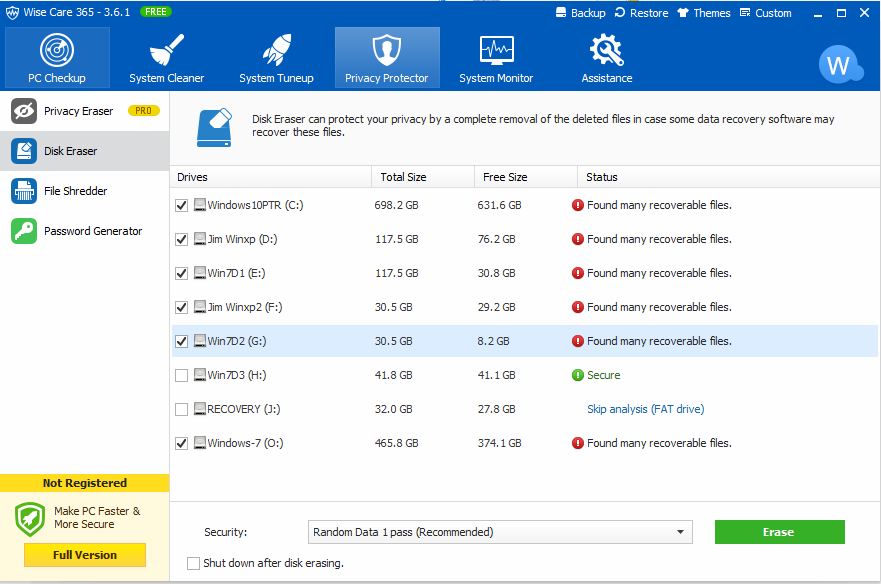881x584 pixels.
Task: Open the Security method dropdown
Action: click(500, 532)
